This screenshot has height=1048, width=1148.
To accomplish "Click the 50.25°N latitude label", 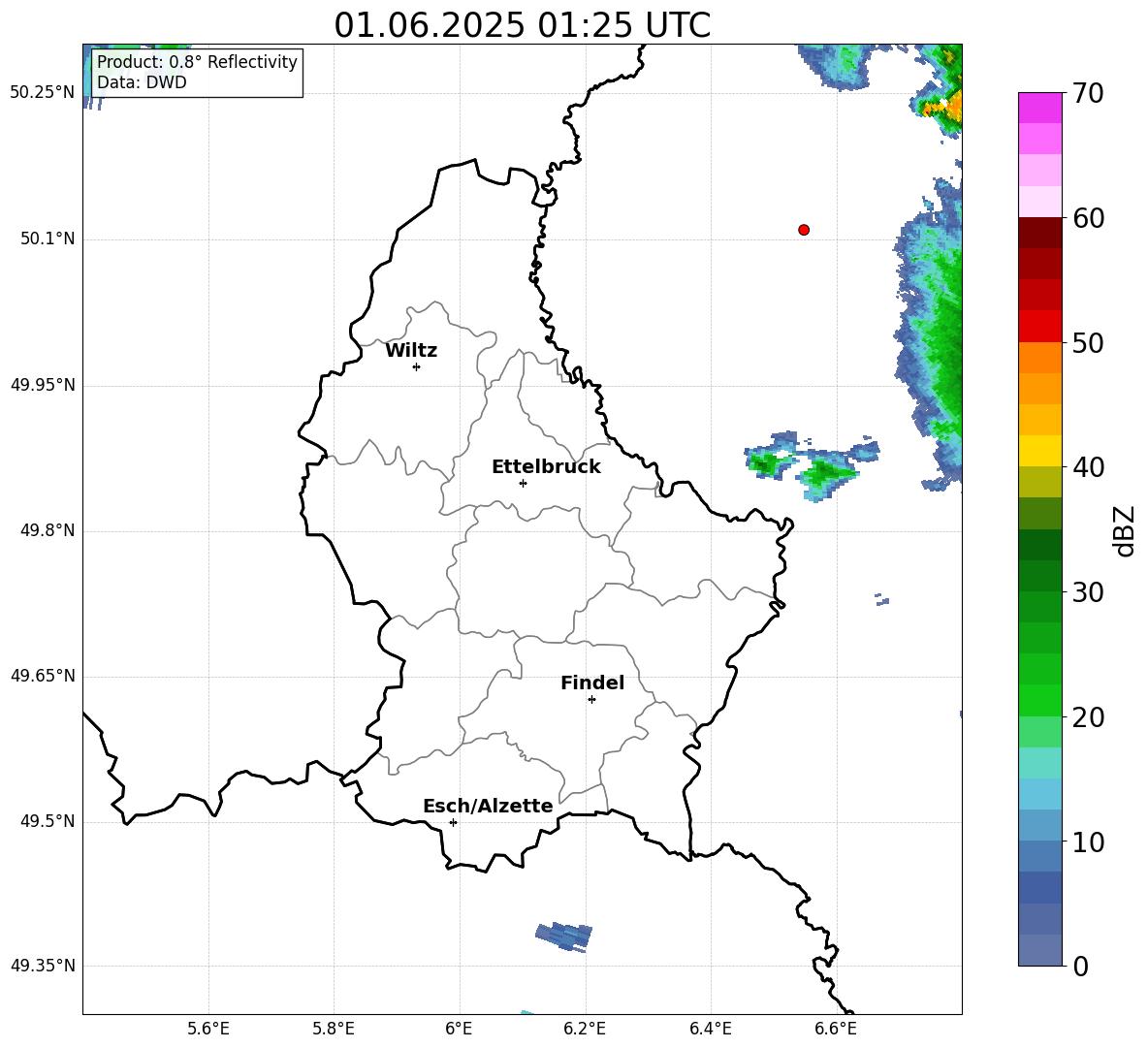I will point(43,93).
